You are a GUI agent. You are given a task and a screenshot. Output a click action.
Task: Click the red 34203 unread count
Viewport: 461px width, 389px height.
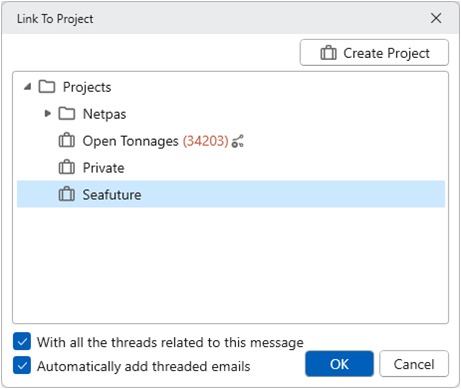click(206, 141)
